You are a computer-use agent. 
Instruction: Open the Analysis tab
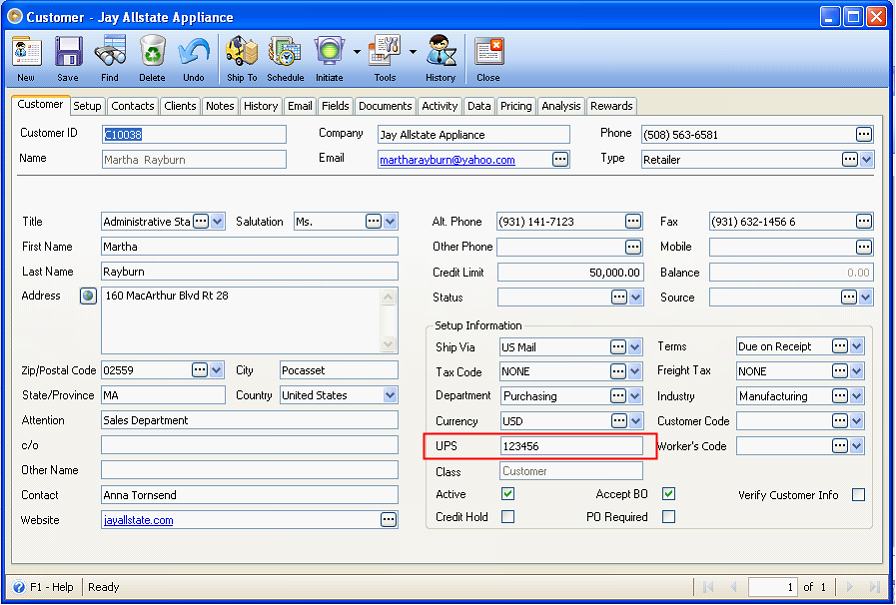[561, 106]
